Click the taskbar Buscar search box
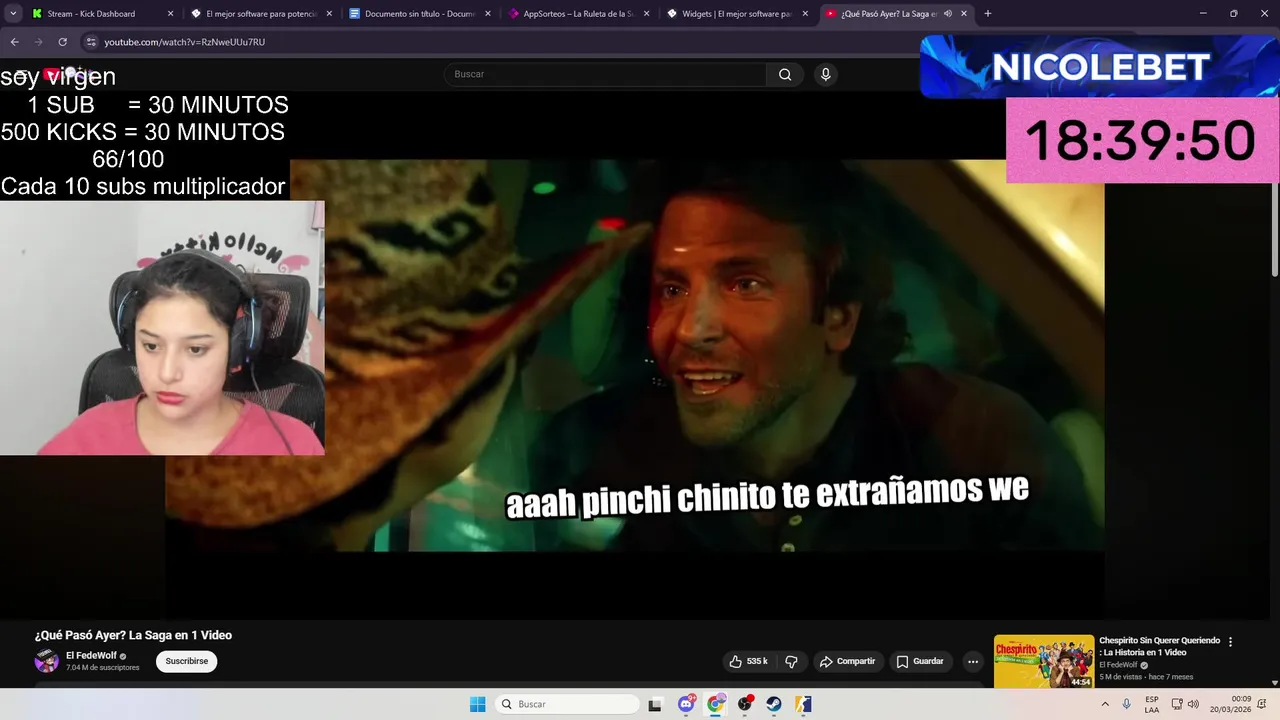 pyautogui.click(x=567, y=704)
